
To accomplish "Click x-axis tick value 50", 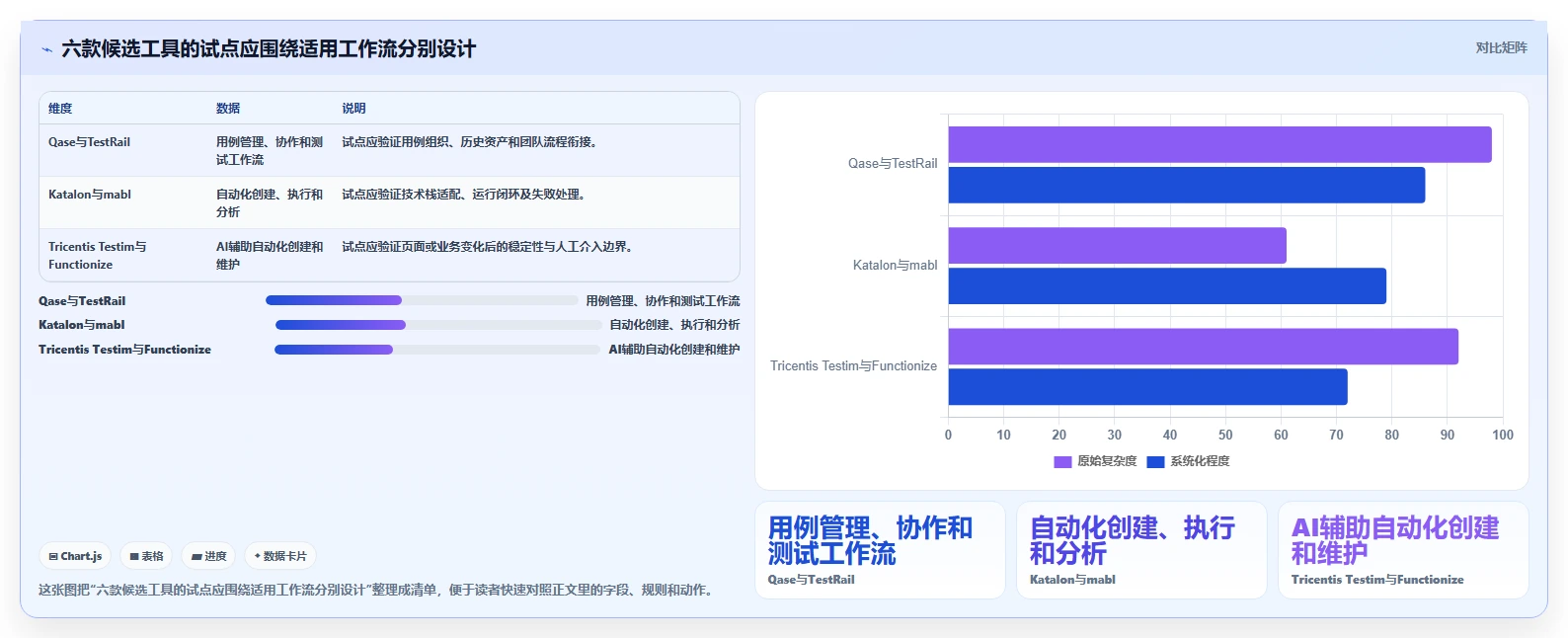I will click(1225, 435).
